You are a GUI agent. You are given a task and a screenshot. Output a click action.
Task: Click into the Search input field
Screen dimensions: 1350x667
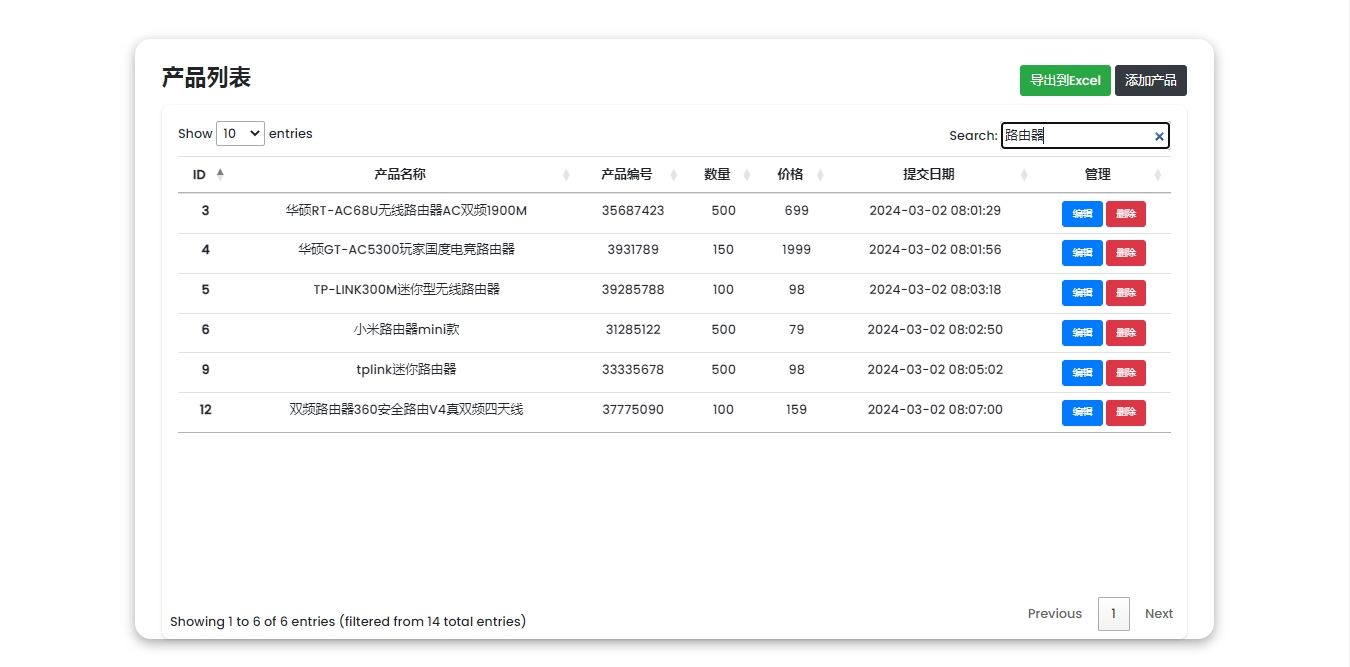coord(1075,136)
